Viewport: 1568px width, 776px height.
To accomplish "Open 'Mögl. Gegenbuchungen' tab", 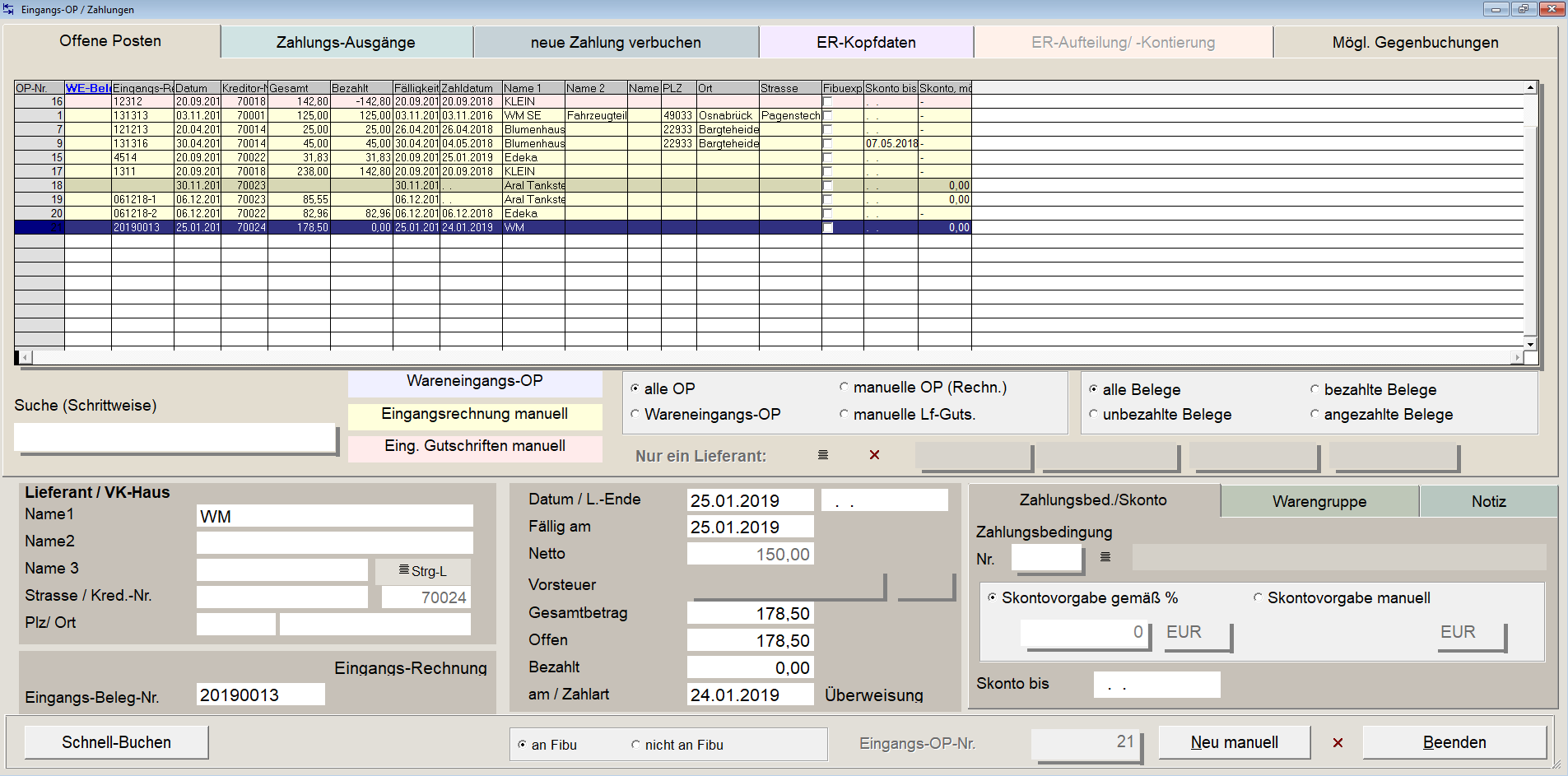I will (x=1415, y=42).
